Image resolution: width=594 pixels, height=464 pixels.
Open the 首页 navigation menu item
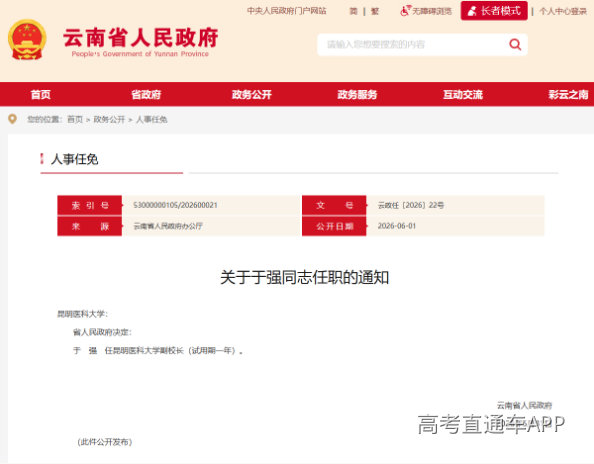tap(41, 94)
